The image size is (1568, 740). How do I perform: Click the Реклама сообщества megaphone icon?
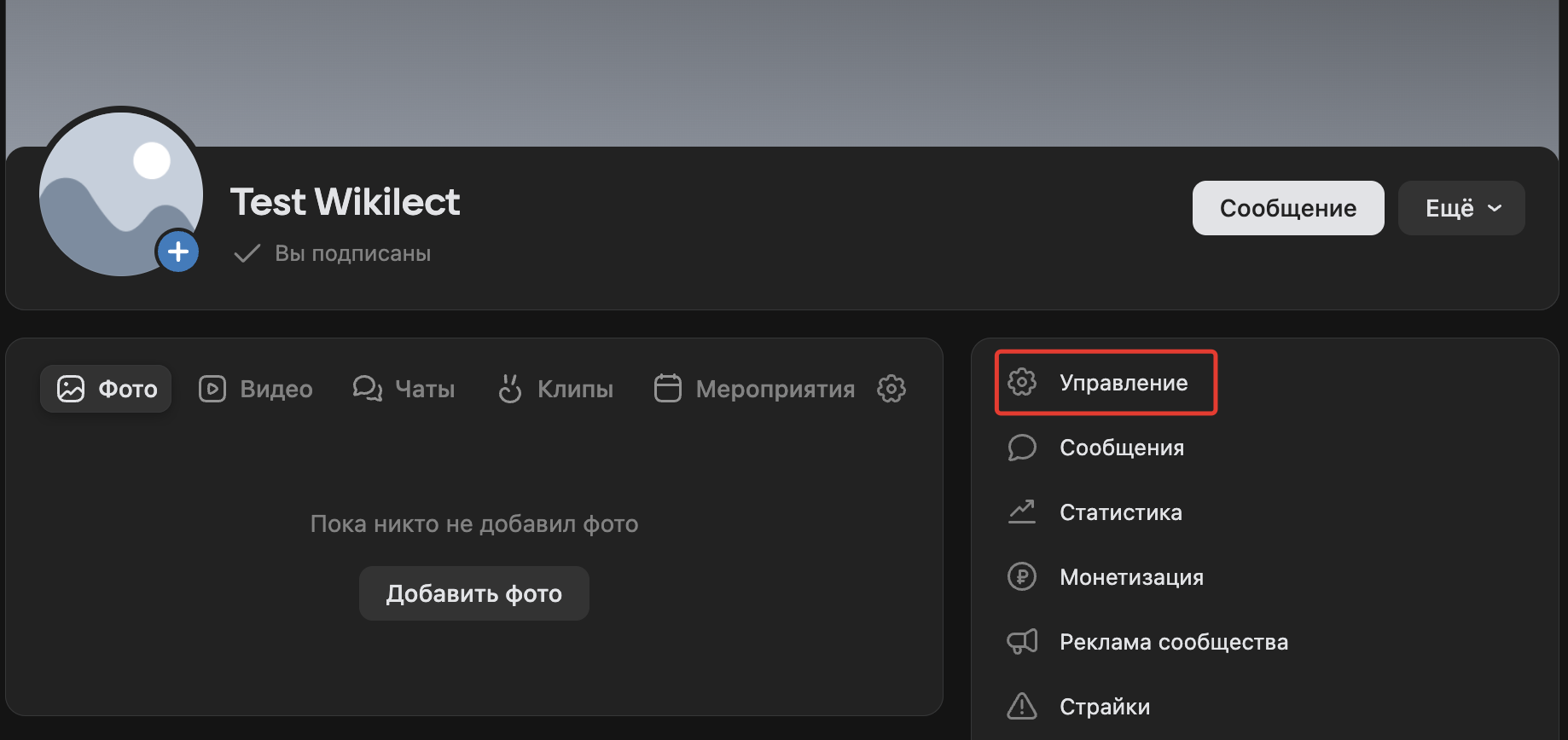pos(1021,641)
